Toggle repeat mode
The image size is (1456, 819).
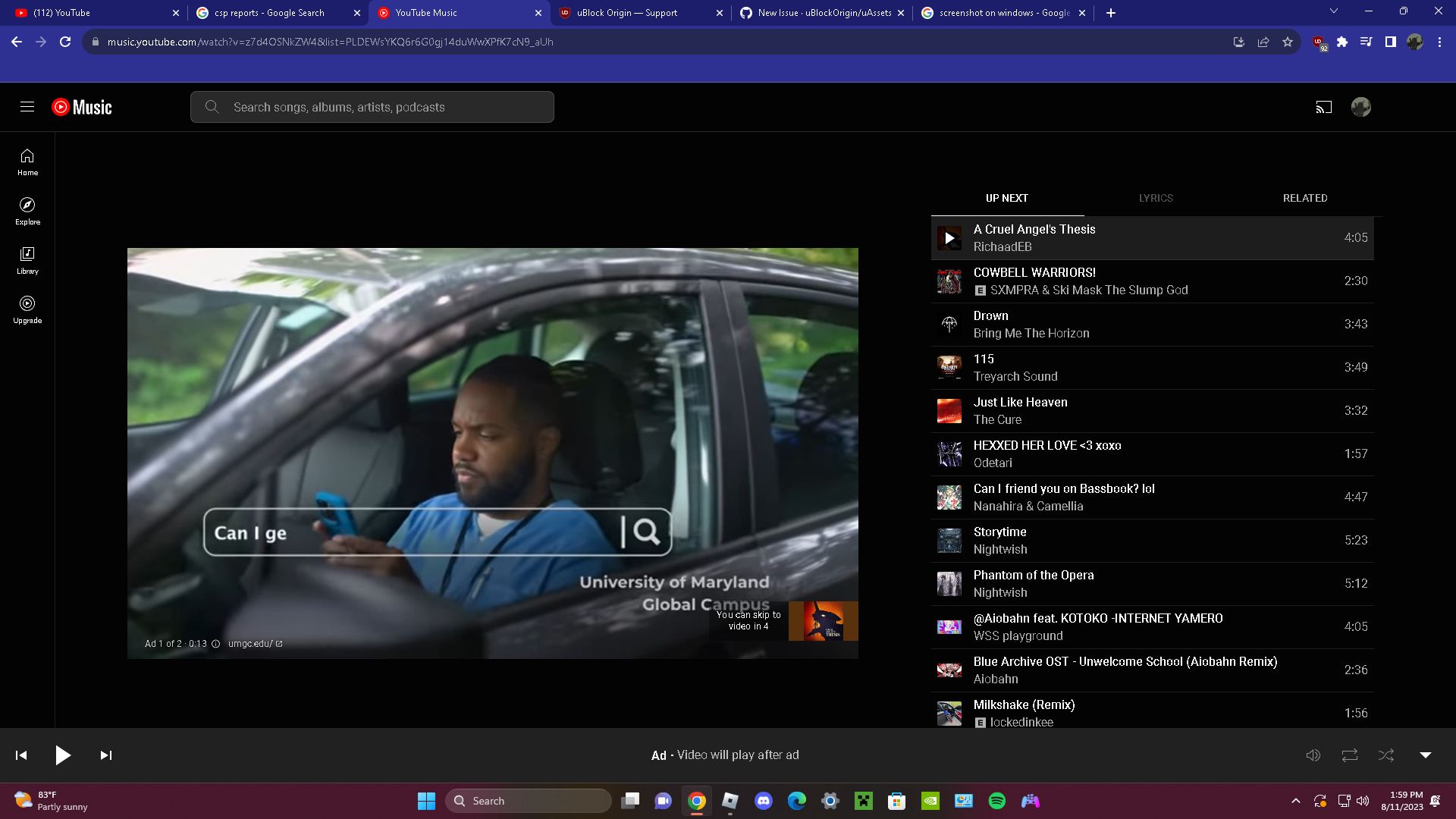pyautogui.click(x=1349, y=755)
